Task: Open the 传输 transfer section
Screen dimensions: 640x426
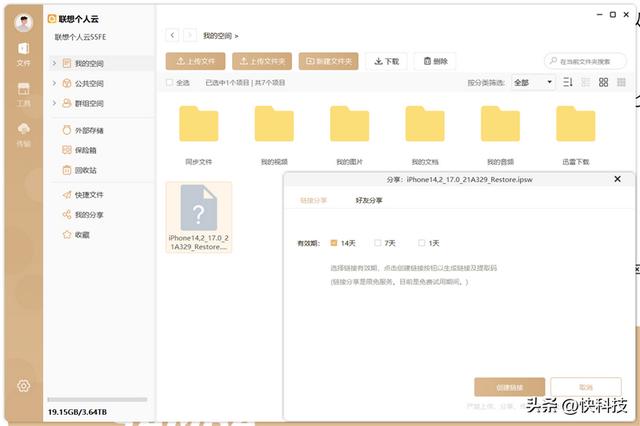Action: click(23, 135)
